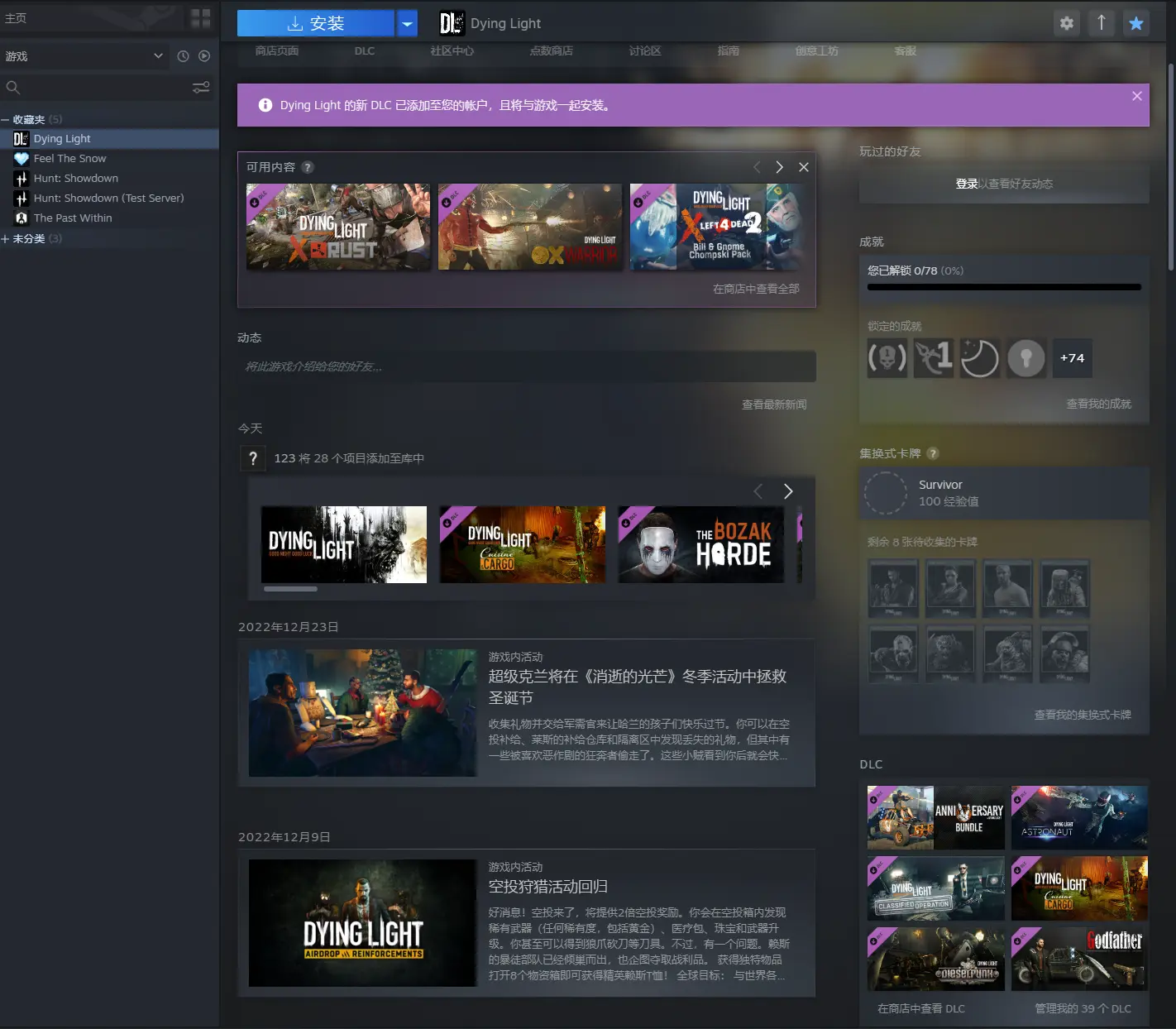Go to previous page of 可用内容
This screenshot has height=1029, width=1176.
click(x=757, y=167)
